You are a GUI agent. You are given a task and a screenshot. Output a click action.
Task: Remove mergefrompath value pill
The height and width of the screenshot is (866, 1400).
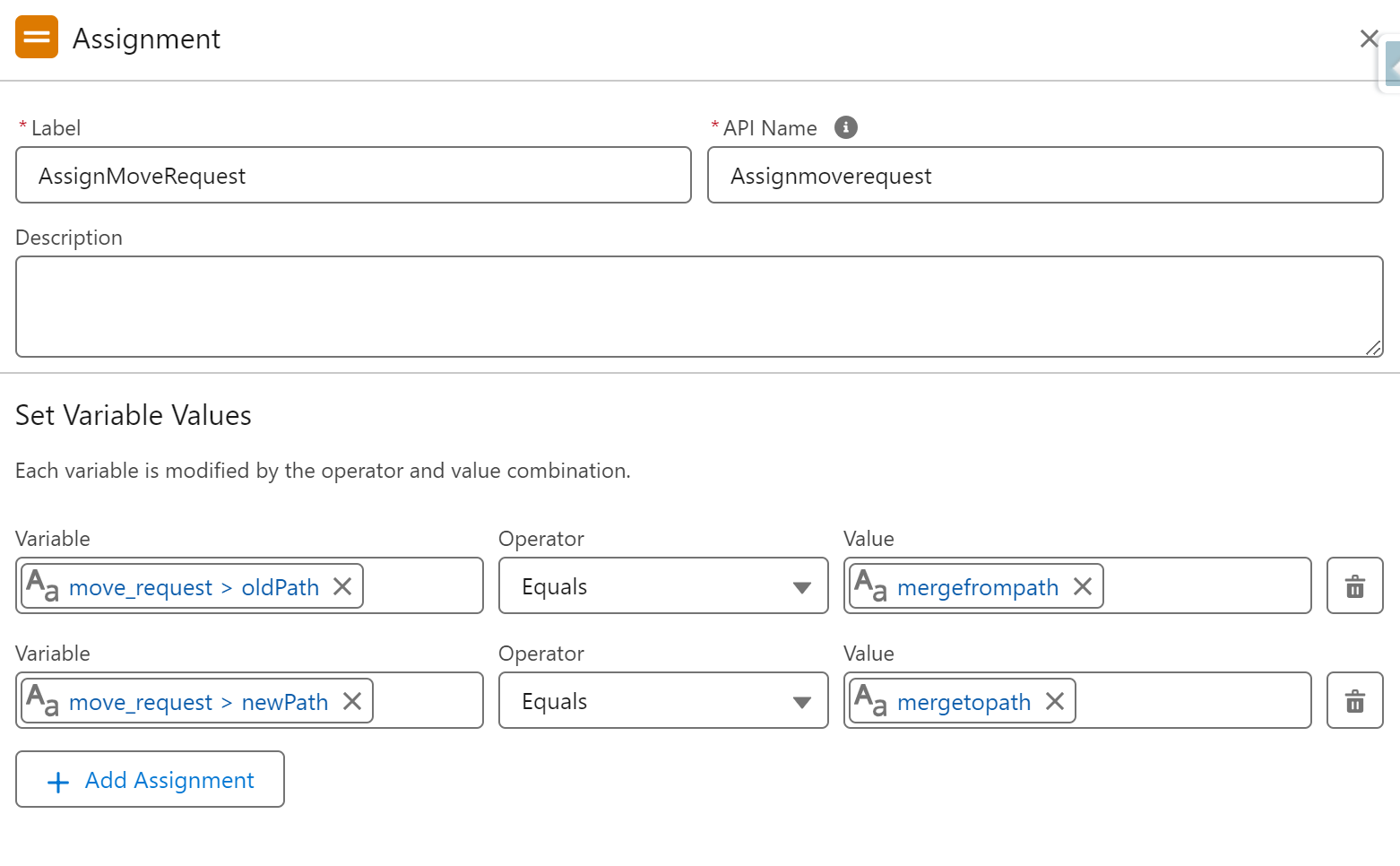point(1083,586)
